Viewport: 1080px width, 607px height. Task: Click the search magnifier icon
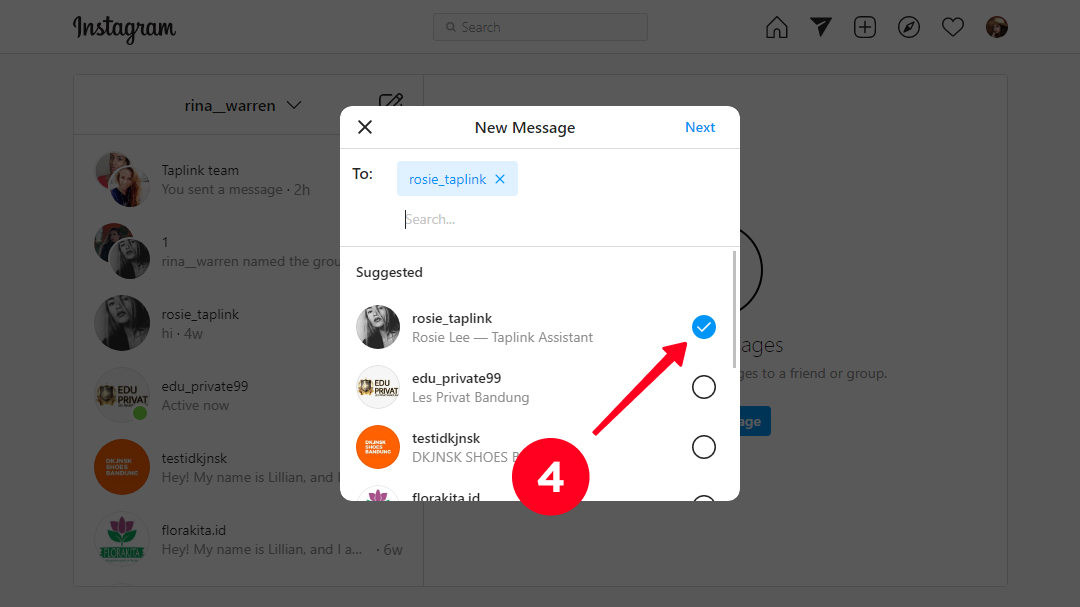450,27
